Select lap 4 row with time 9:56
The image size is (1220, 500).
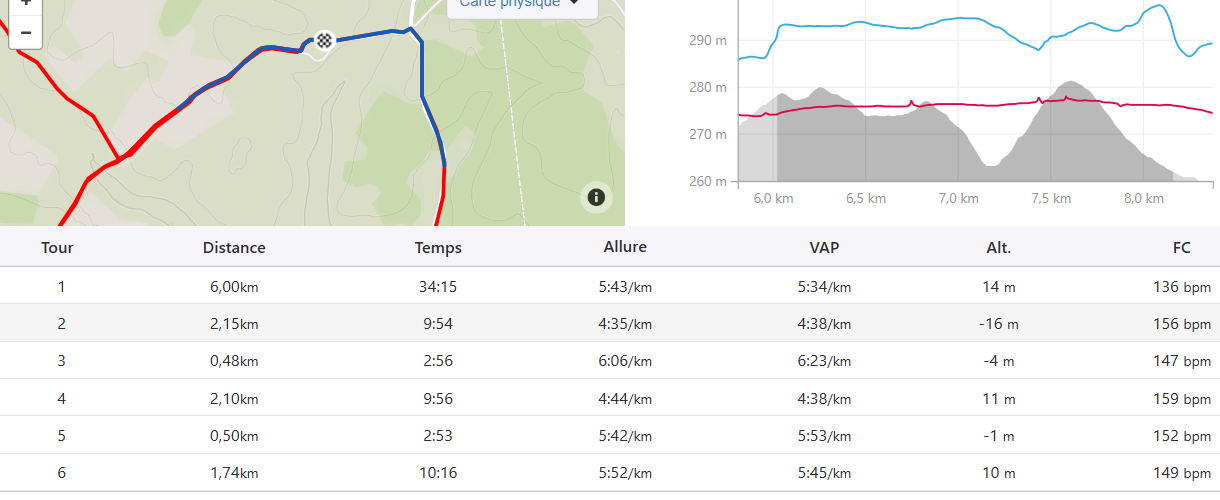coord(438,399)
